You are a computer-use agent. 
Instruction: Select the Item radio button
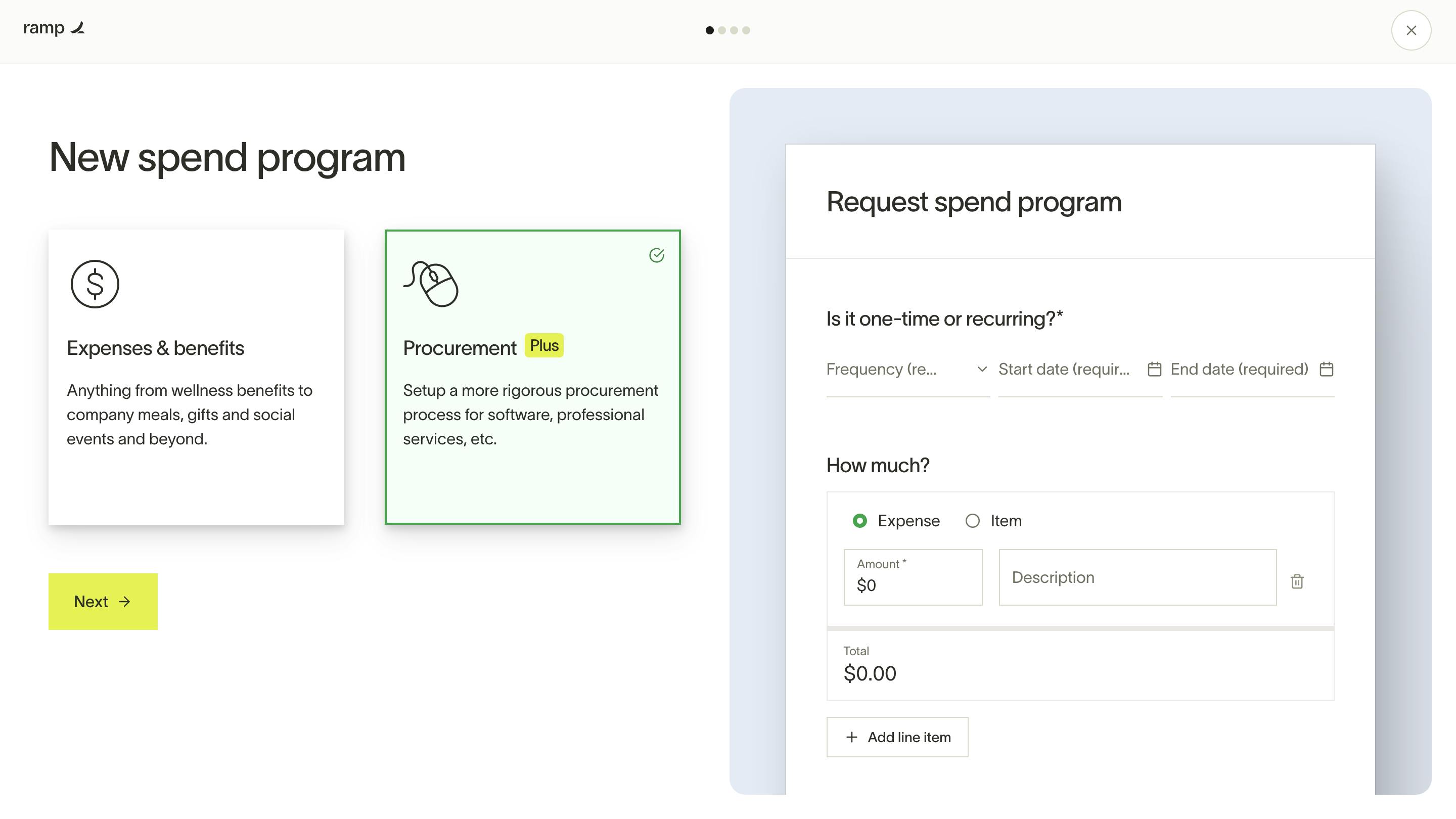click(972, 521)
